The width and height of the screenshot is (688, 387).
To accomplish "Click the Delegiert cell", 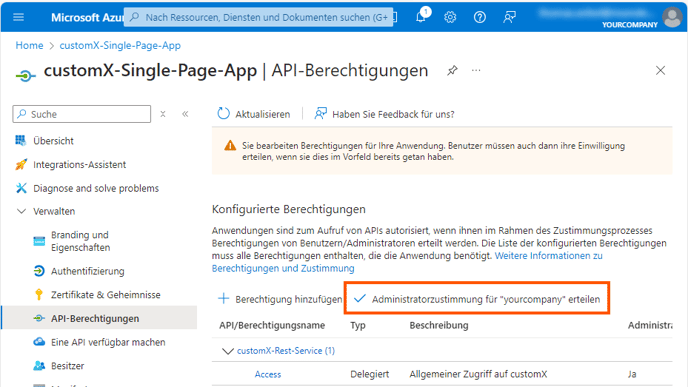I will click(369, 374).
